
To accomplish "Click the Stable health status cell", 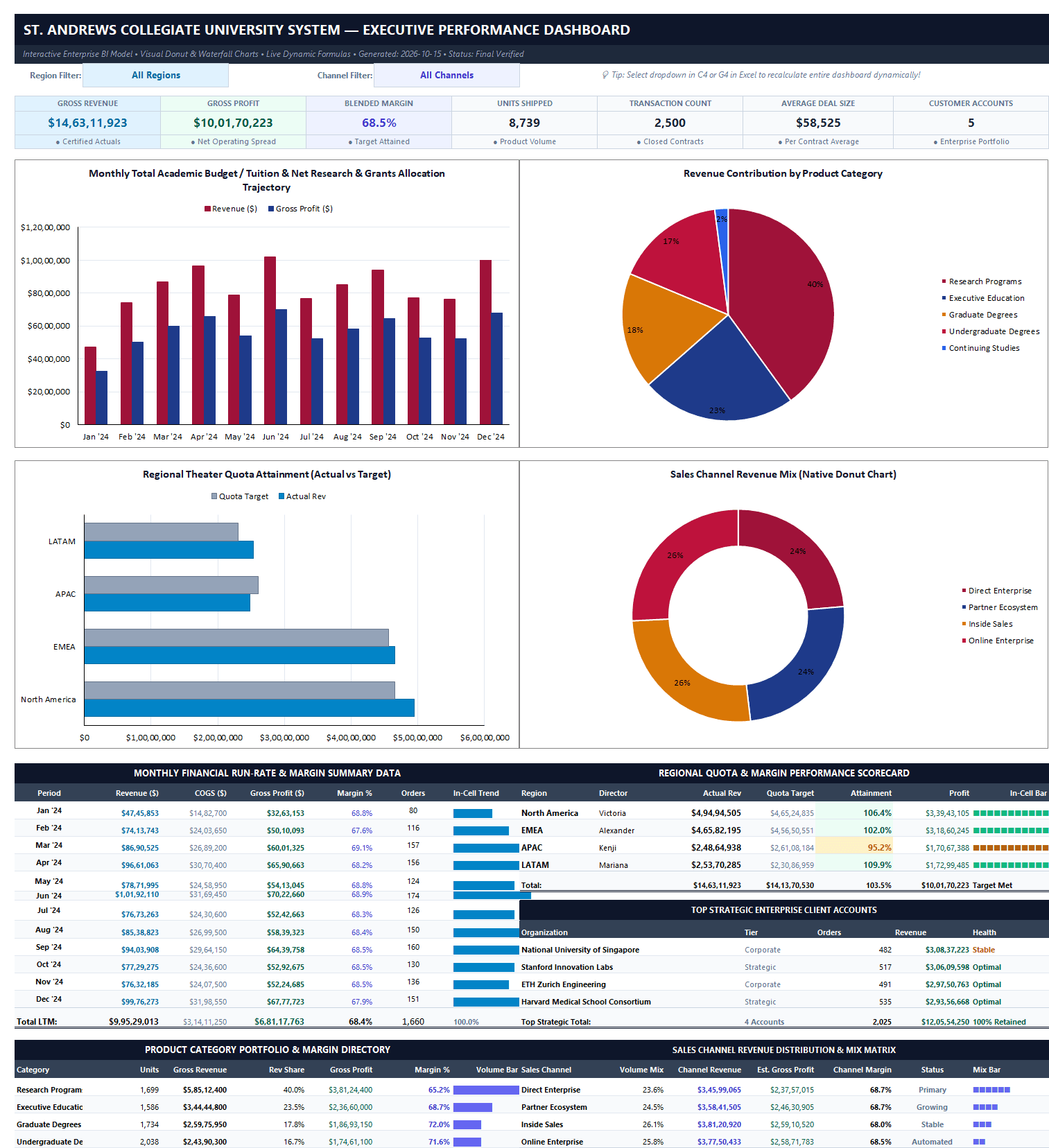I will [x=984, y=950].
